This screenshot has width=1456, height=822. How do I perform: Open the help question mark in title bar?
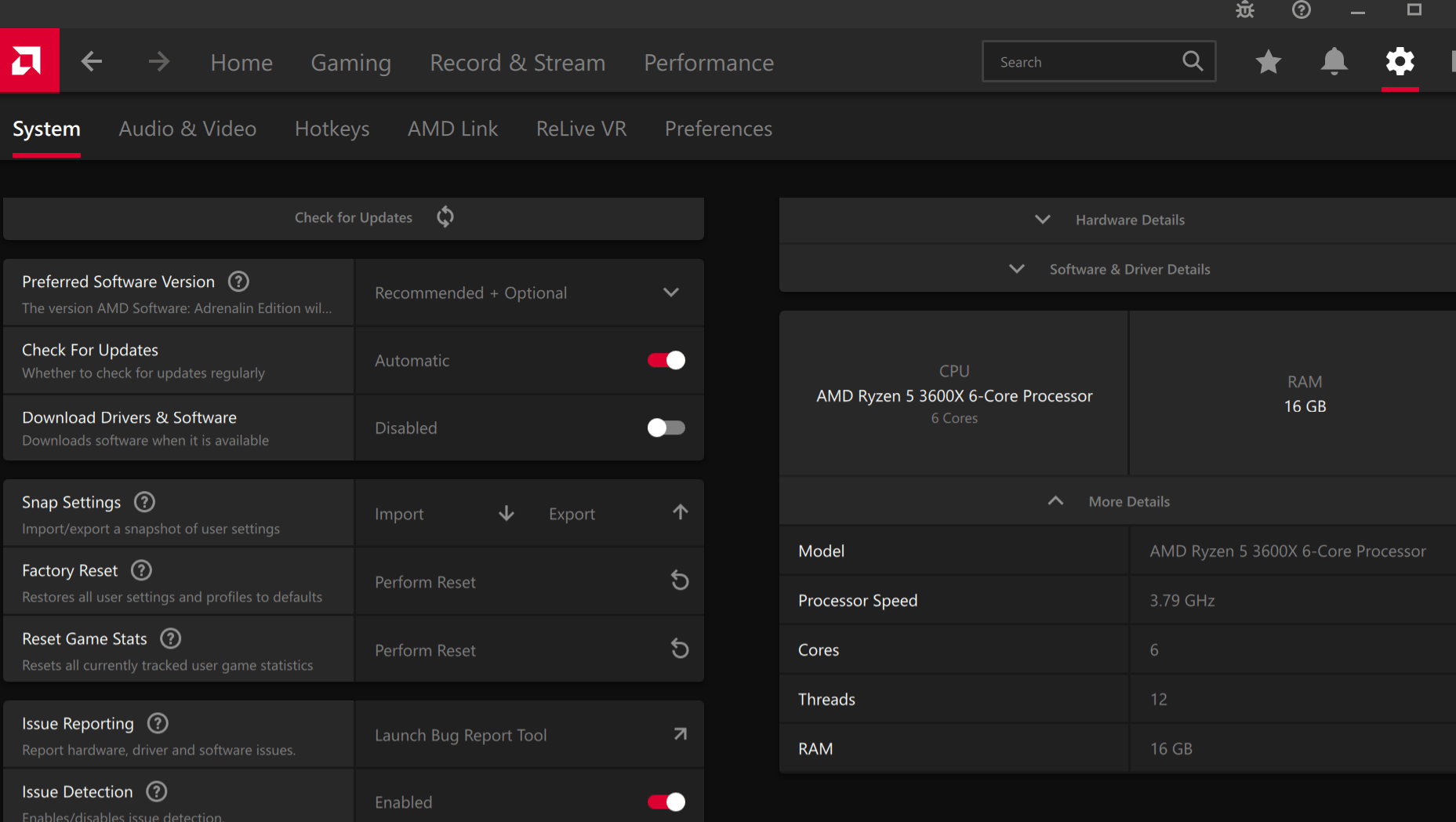tap(1302, 10)
